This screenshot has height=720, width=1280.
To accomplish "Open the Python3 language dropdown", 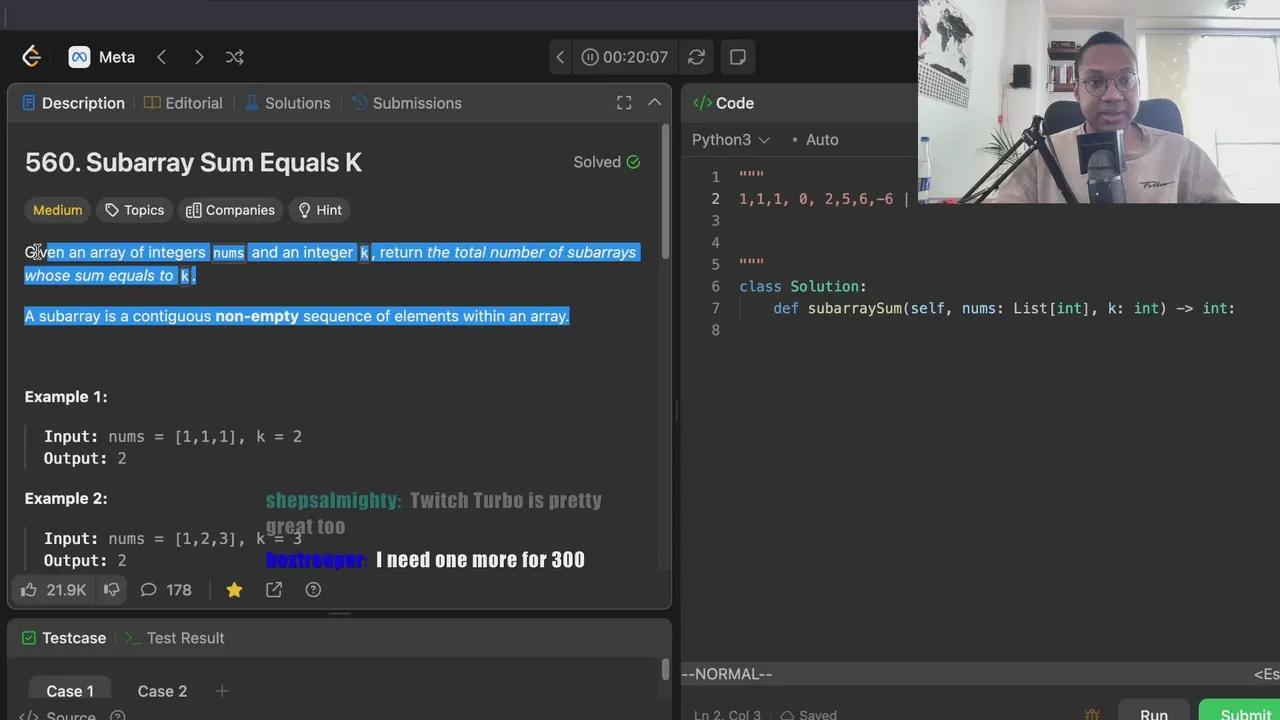I will point(730,140).
